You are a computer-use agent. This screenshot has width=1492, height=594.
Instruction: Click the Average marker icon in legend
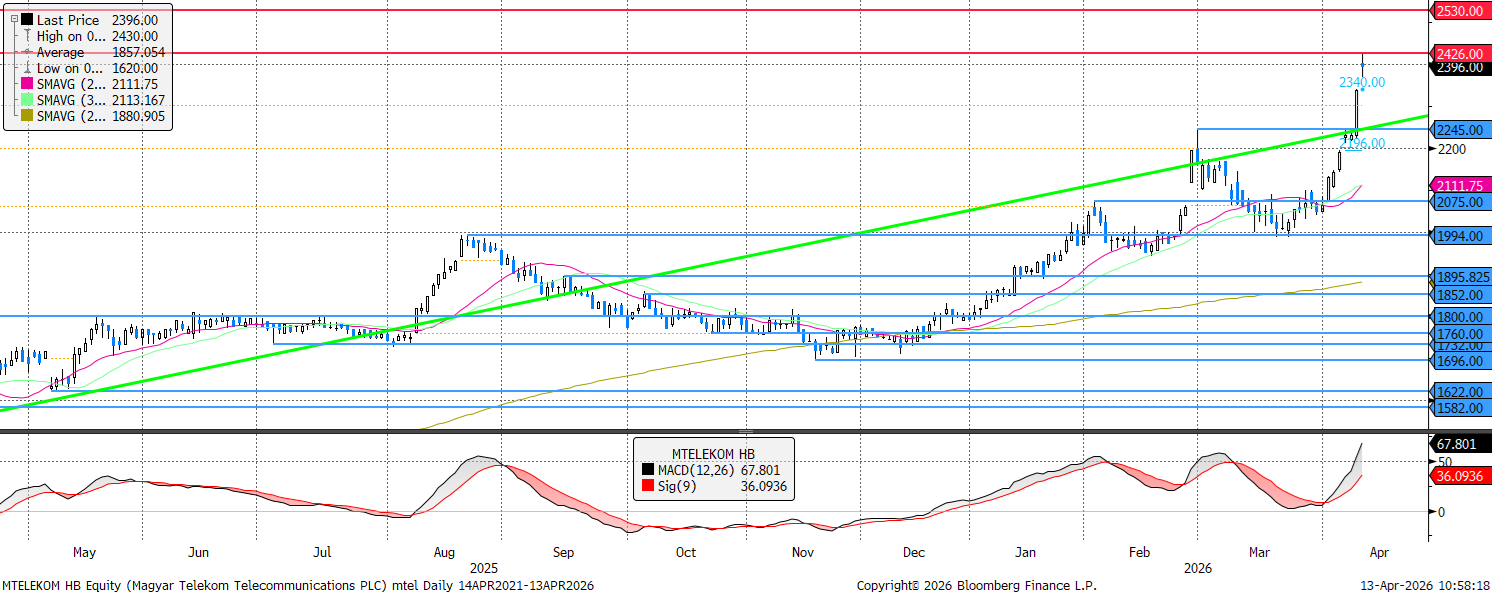(25, 52)
